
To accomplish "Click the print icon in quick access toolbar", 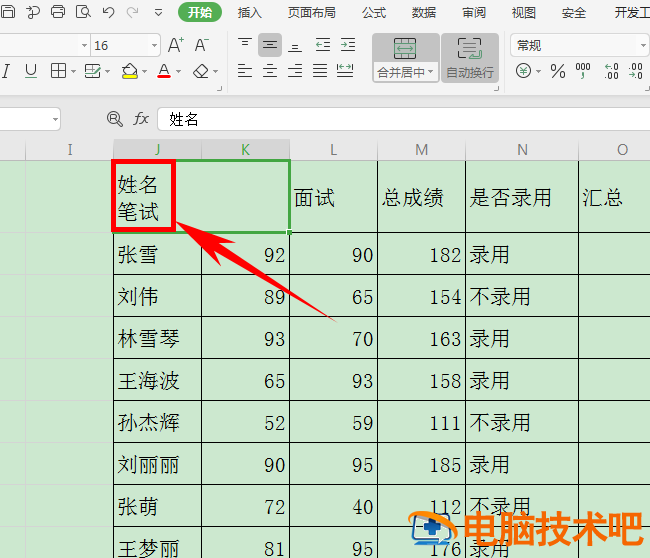I will tap(58, 12).
